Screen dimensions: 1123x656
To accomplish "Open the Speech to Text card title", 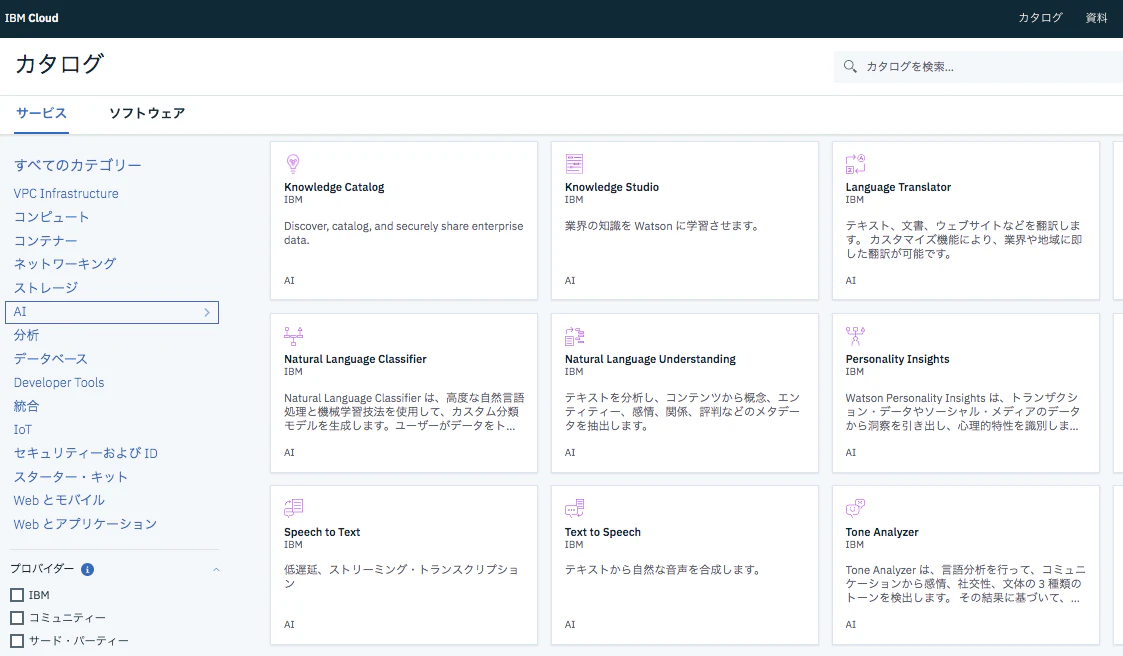I will pos(322,532).
